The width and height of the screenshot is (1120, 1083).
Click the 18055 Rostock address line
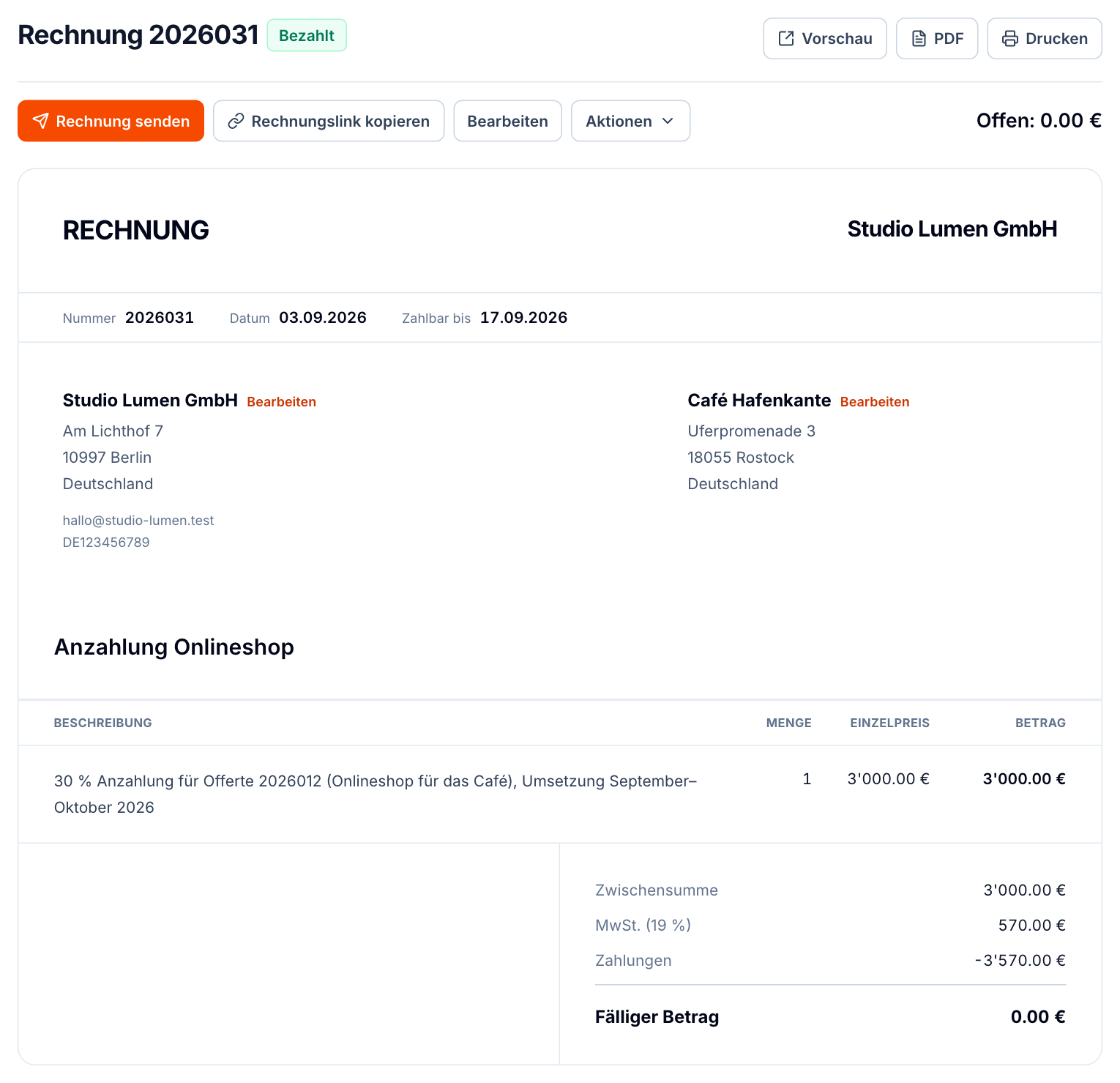[741, 458]
